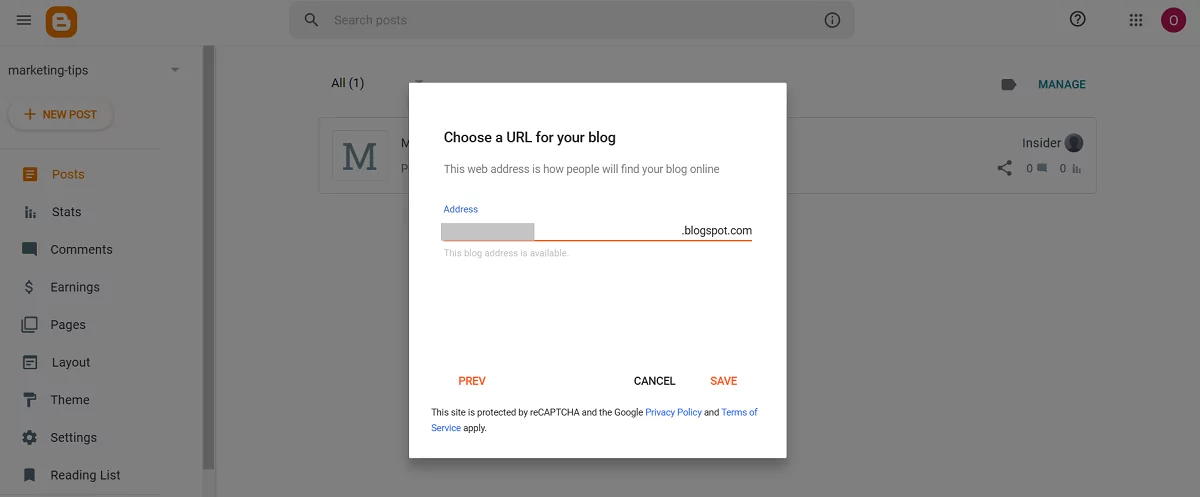This screenshot has height=497, width=1200.
Task: Expand the marketing-tips blog dropdown
Action: [x=175, y=70]
